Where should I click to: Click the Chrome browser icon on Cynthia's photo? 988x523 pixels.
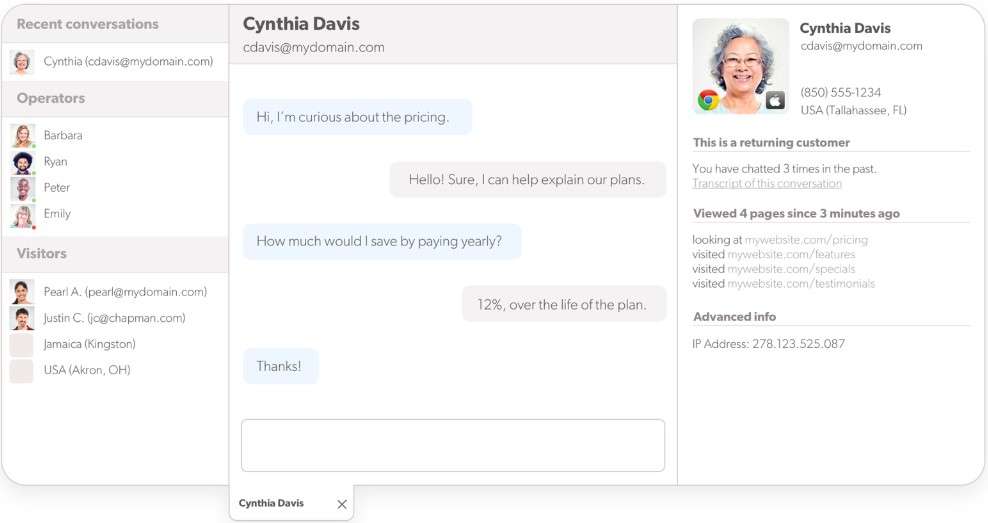click(708, 100)
